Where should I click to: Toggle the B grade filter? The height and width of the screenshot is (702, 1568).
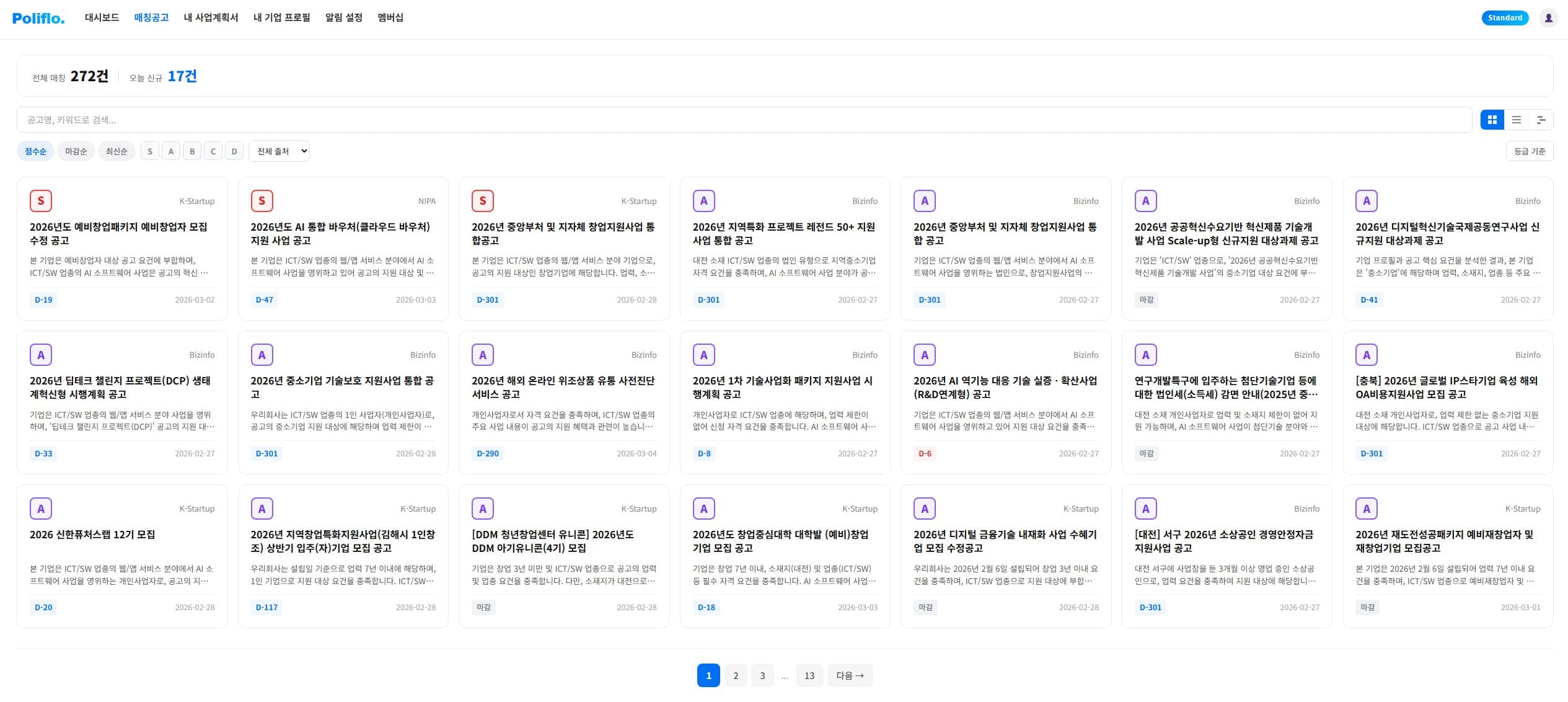192,151
